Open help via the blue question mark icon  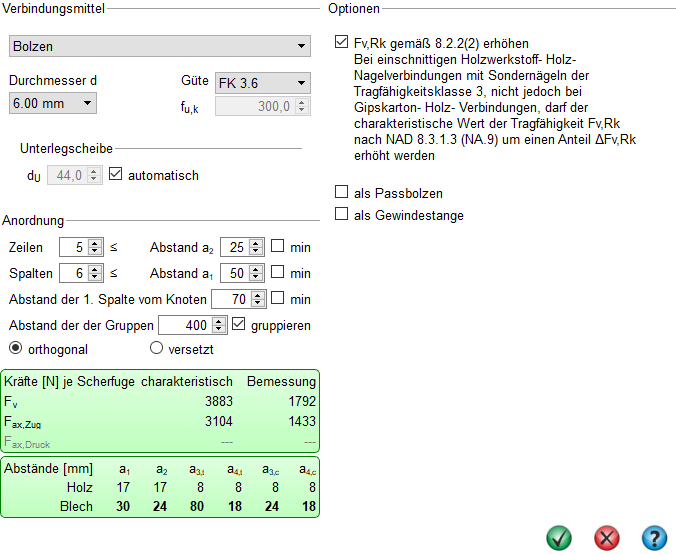(x=653, y=537)
